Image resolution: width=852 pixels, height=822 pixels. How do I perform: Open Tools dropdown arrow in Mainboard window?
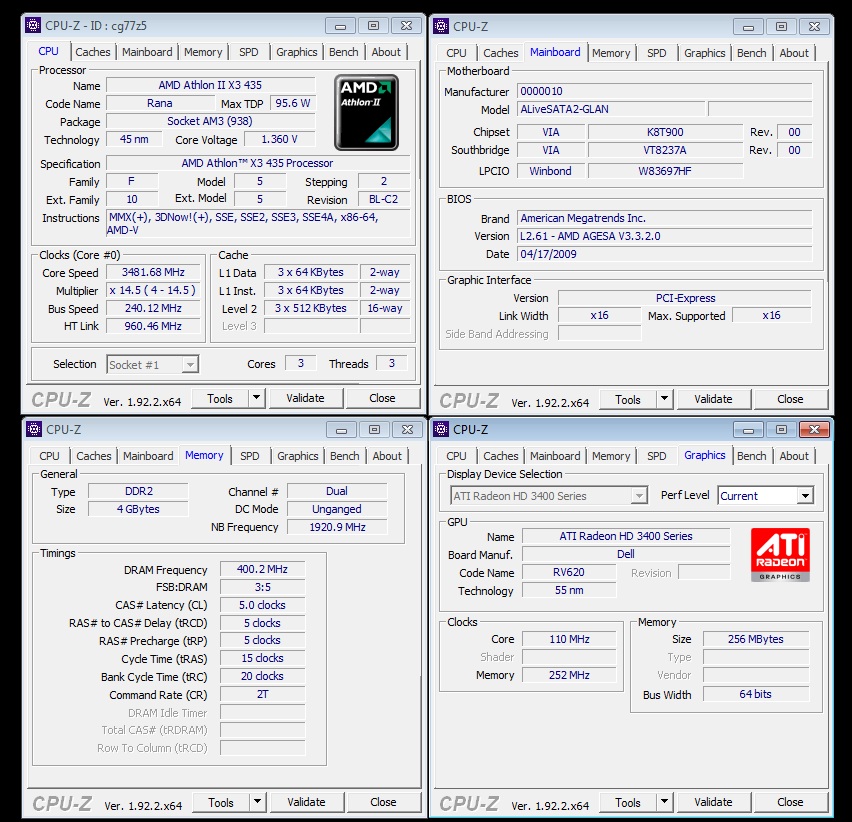coord(664,399)
